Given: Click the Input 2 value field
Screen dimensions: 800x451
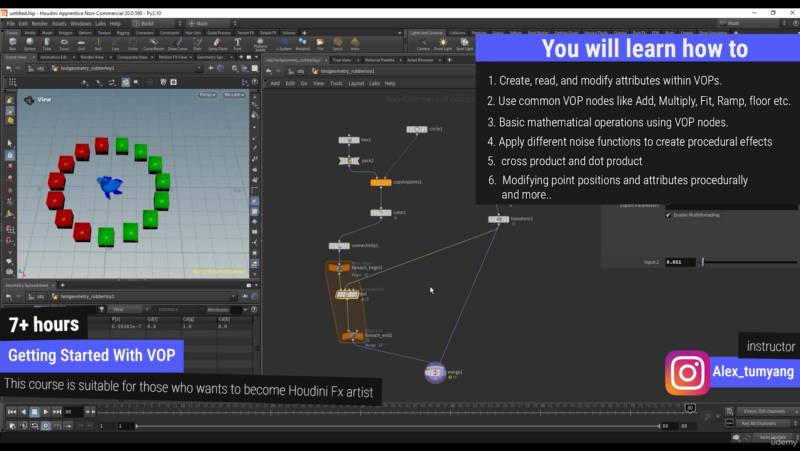Looking at the screenshot, I should 680,262.
